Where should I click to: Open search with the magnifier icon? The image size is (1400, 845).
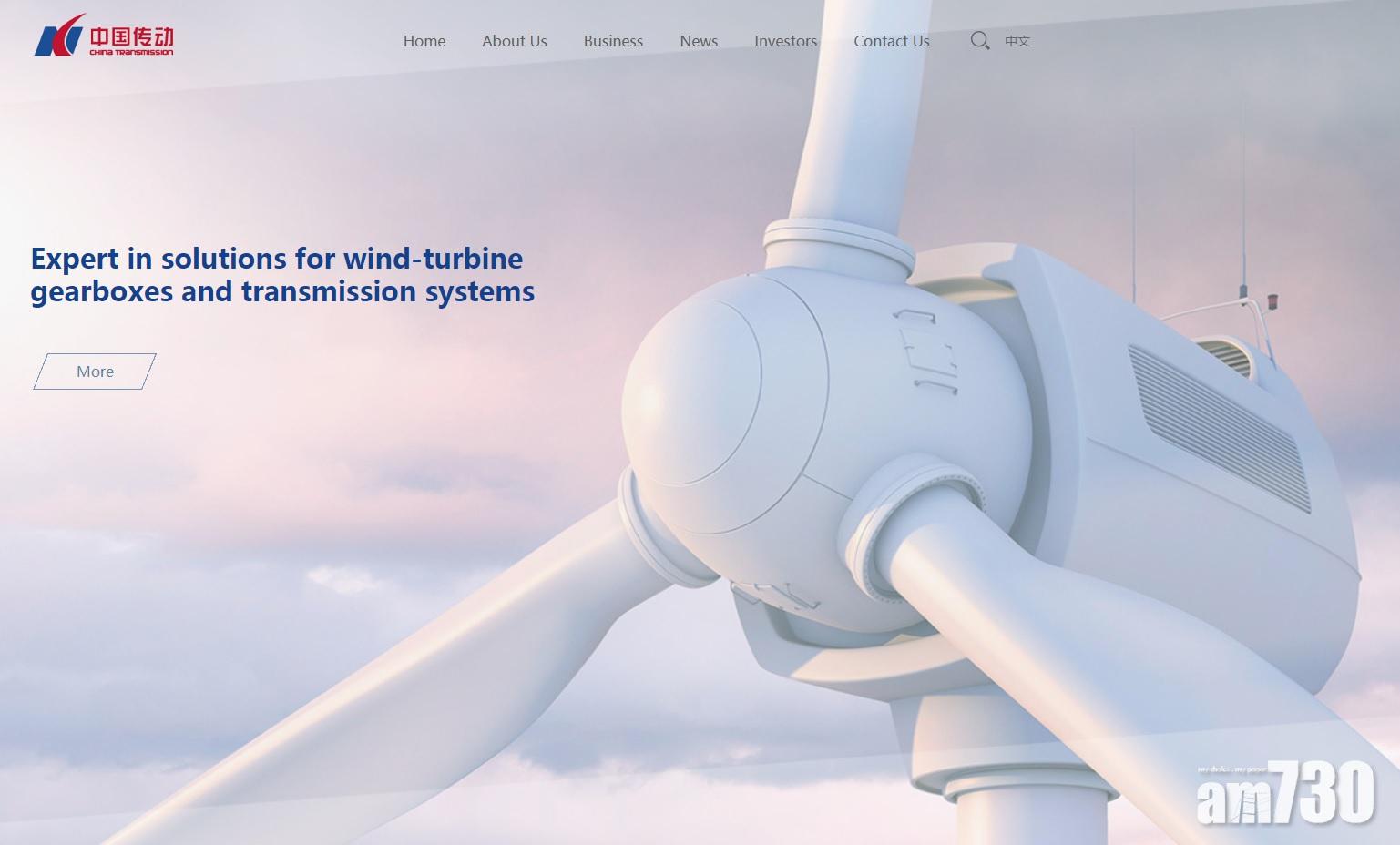(979, 41)
